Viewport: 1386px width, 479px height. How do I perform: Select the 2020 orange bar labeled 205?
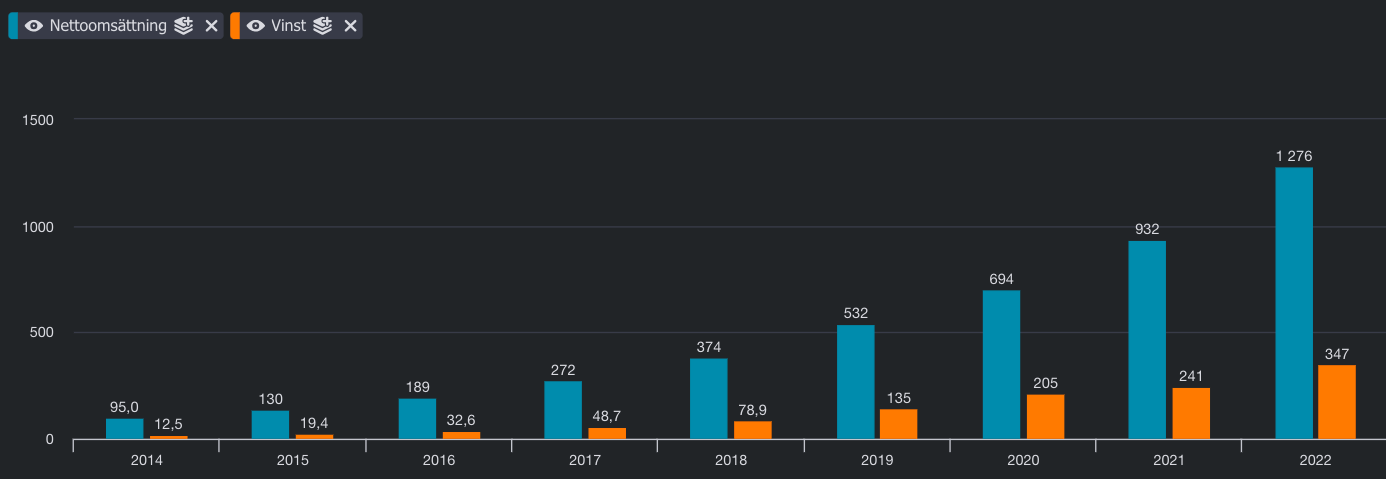(1045, 417)
